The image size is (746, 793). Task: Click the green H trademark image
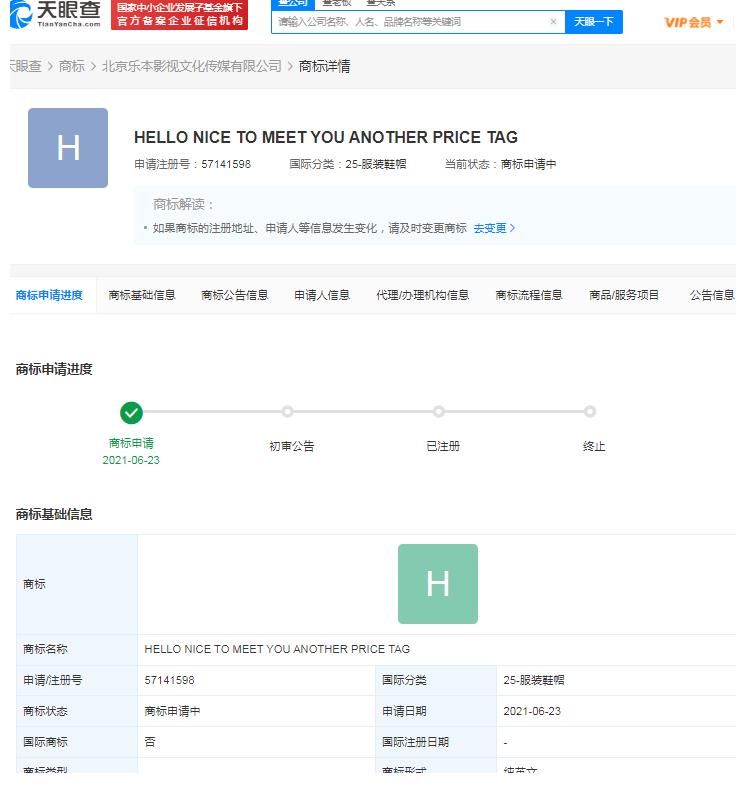437,584
